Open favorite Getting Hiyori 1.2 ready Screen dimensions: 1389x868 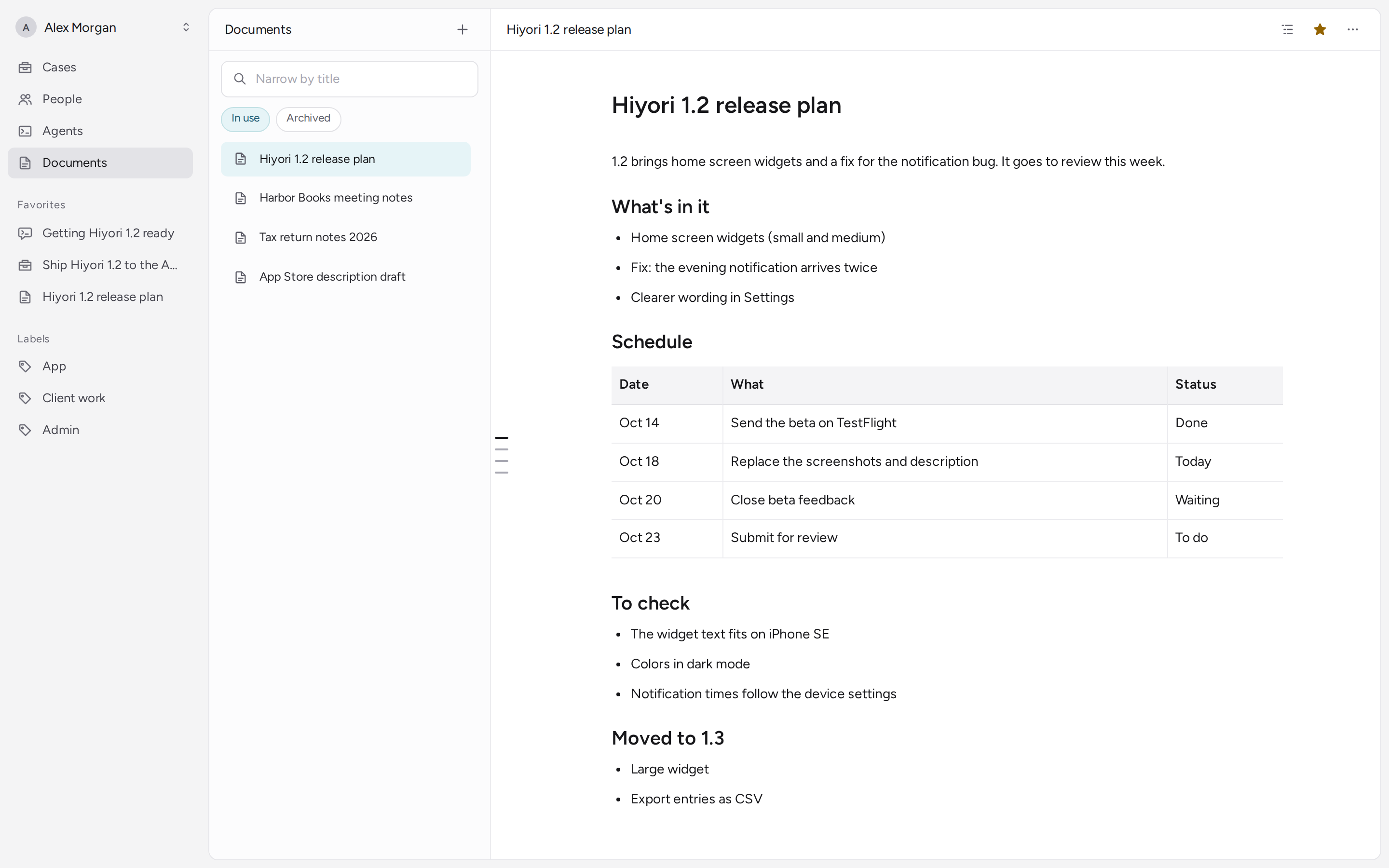pos(100,233)
